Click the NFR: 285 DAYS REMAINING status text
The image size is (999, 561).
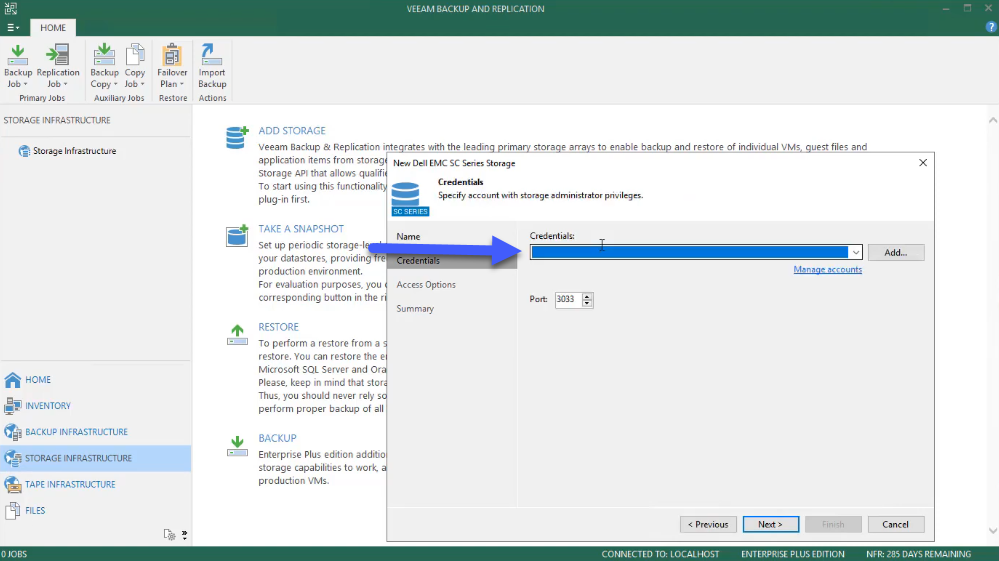point(918,554)
